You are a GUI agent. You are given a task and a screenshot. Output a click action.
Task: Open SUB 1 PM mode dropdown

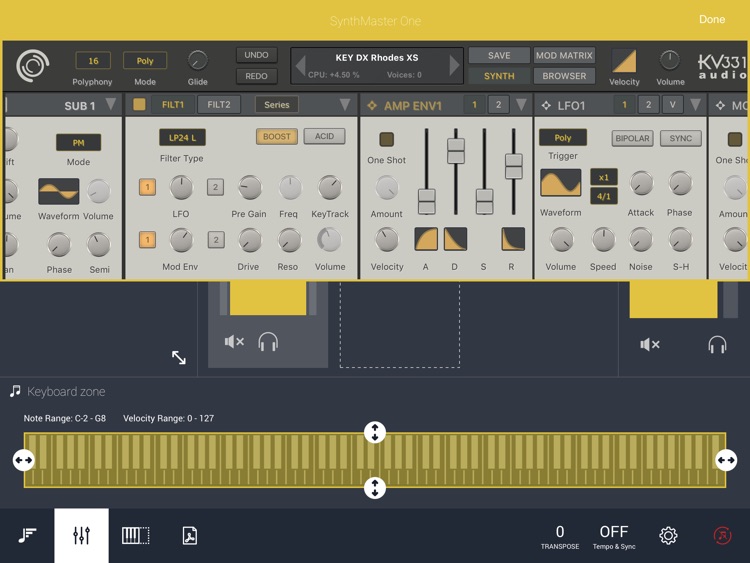[x=78, y=143]
